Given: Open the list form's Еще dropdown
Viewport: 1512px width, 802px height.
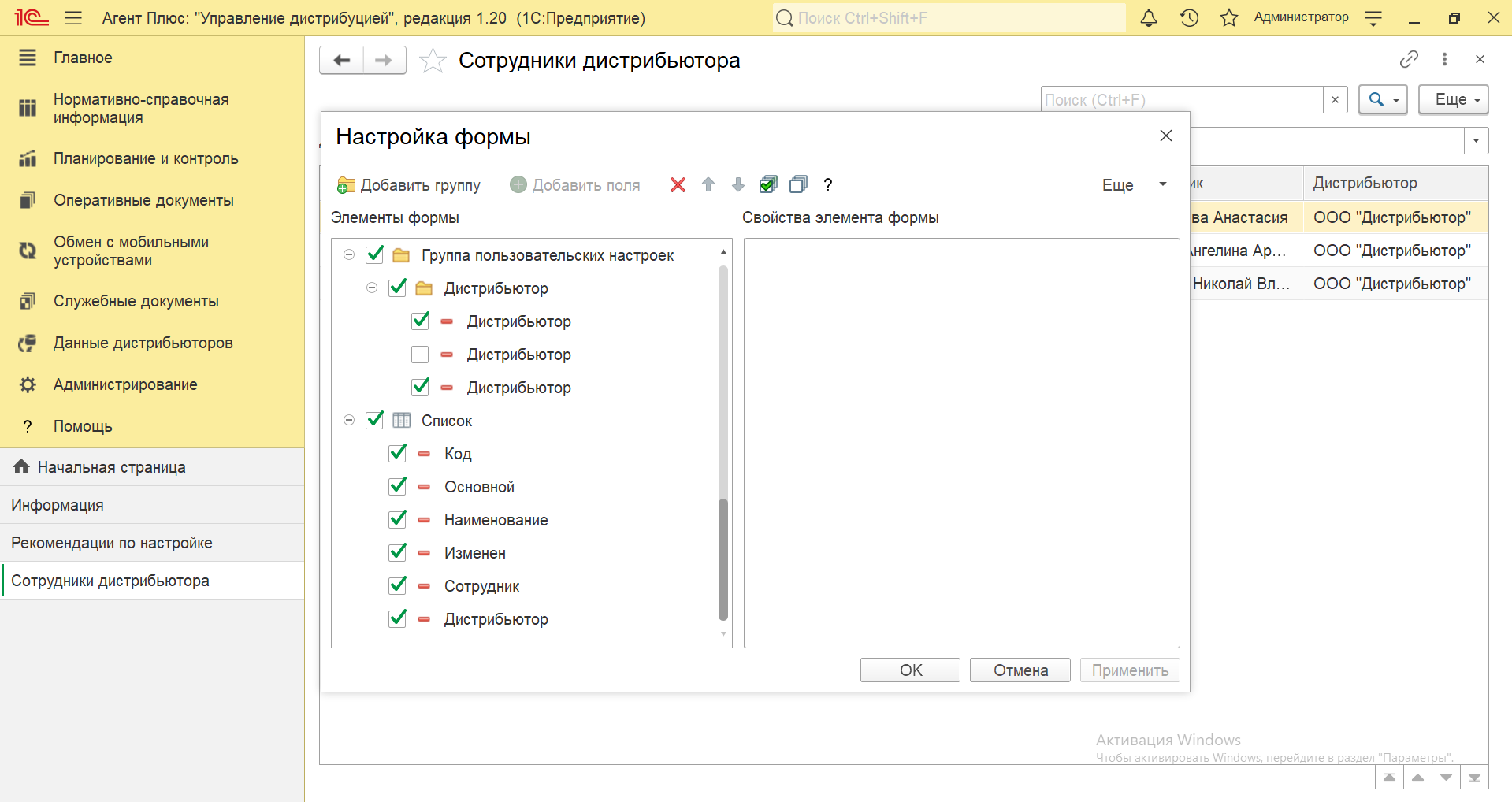Looking at the screenshot, I should pyautogui.click(x=1454, y=100).
